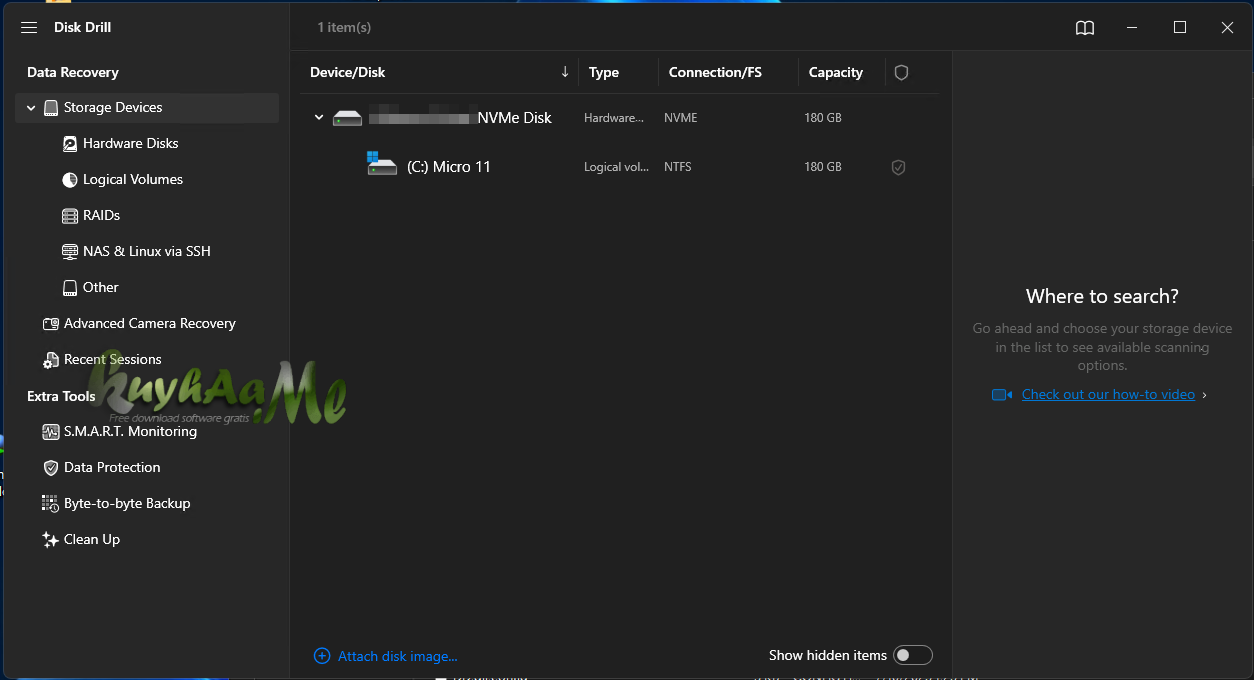
Task: Click the S.M.A.R.T. Monitoring icon
Action: tap(51, 432)
